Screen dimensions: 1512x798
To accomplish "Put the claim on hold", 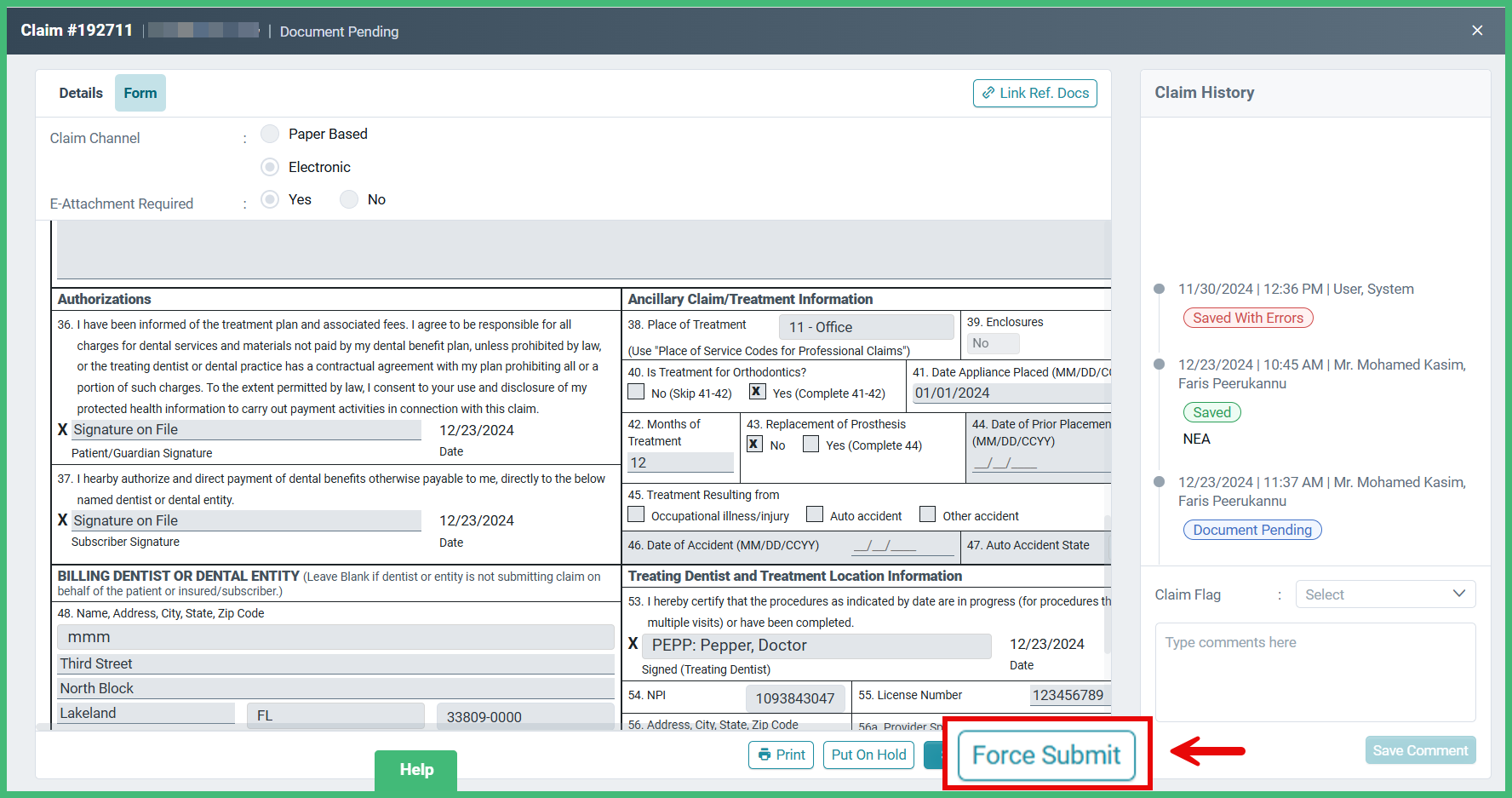I will [x=868, y=755].
